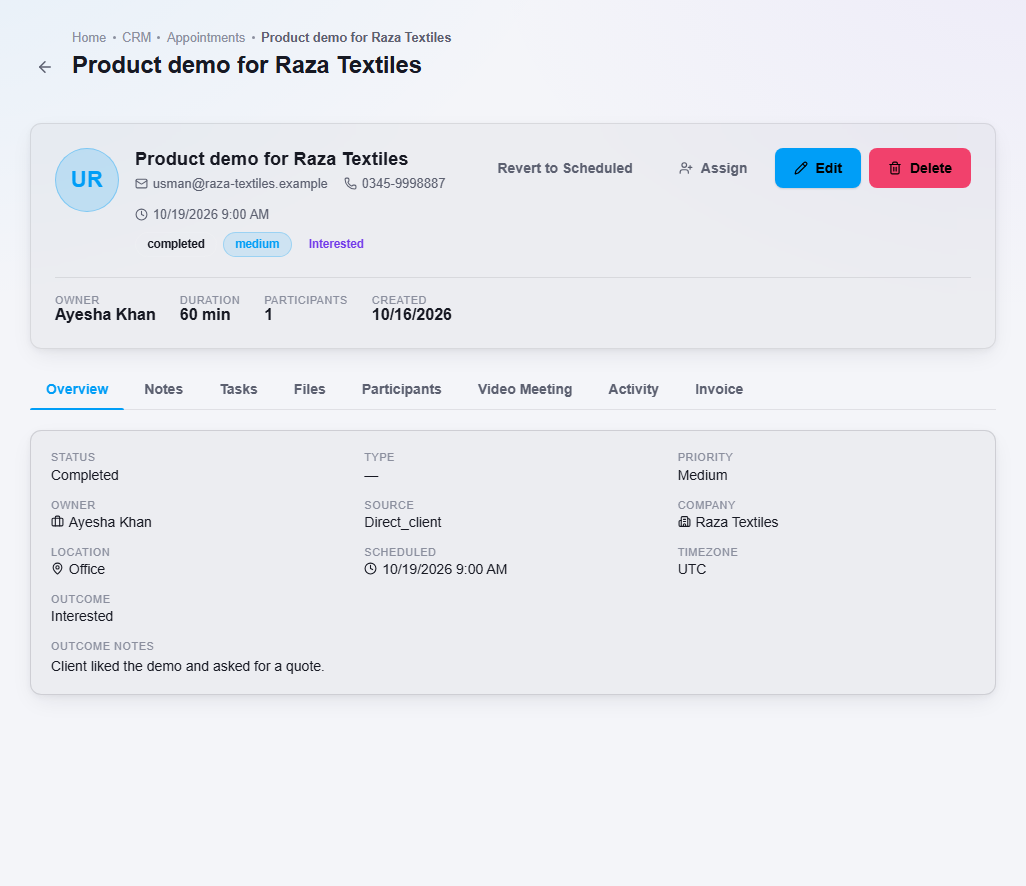
Task: Click the outcome notes about the quote
Action: (188, 666)
